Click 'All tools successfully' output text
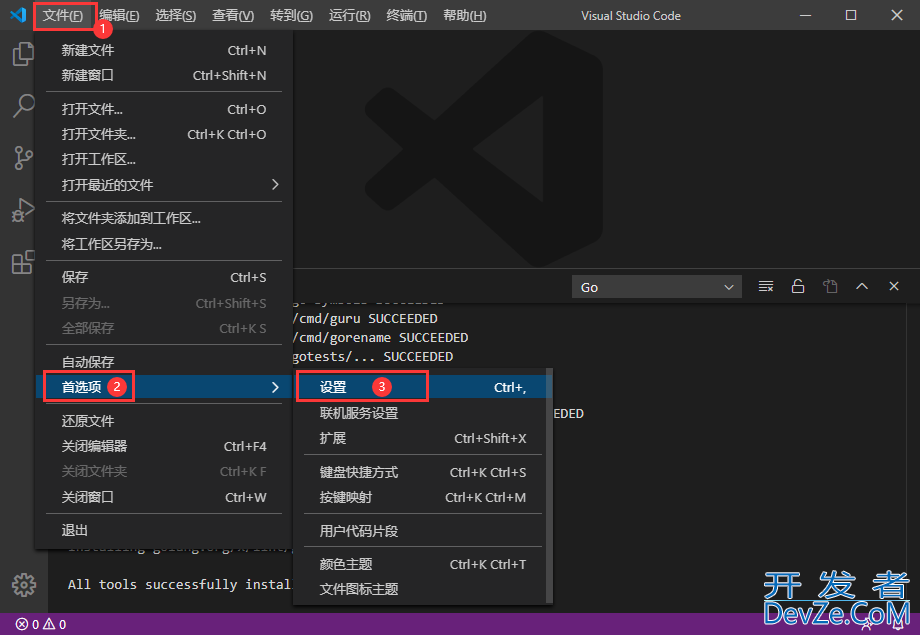 point(179,585)
